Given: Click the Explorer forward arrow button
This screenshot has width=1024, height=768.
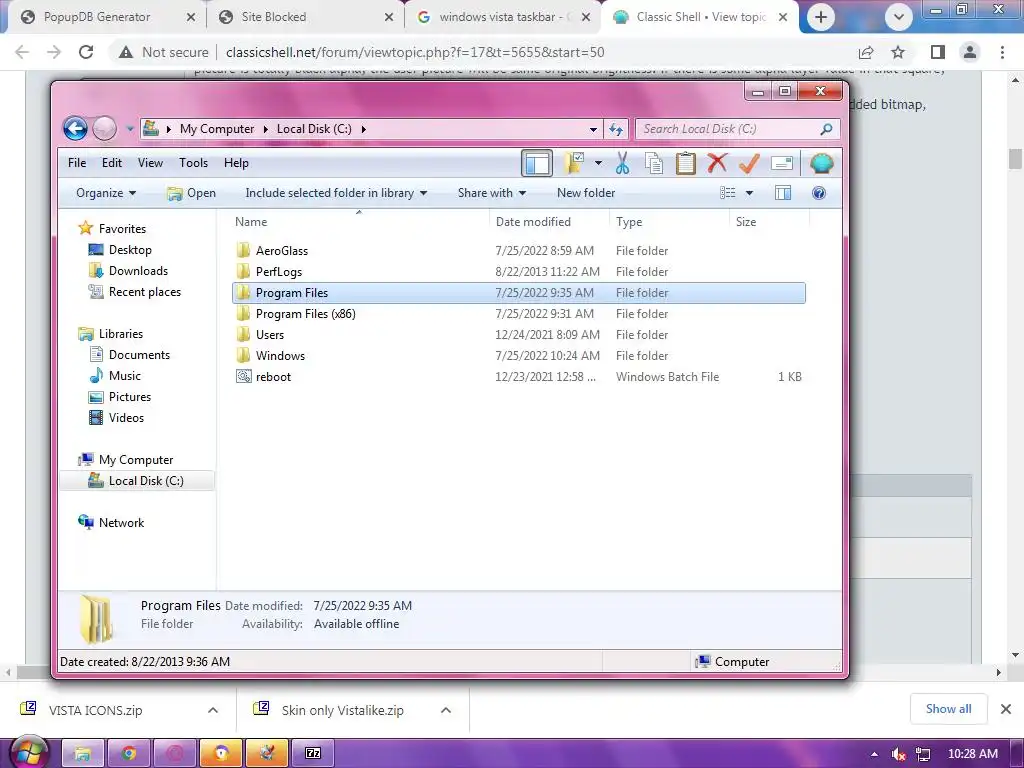Looking at the screenshot, I should pyautogui.click(x=104, y=129).
